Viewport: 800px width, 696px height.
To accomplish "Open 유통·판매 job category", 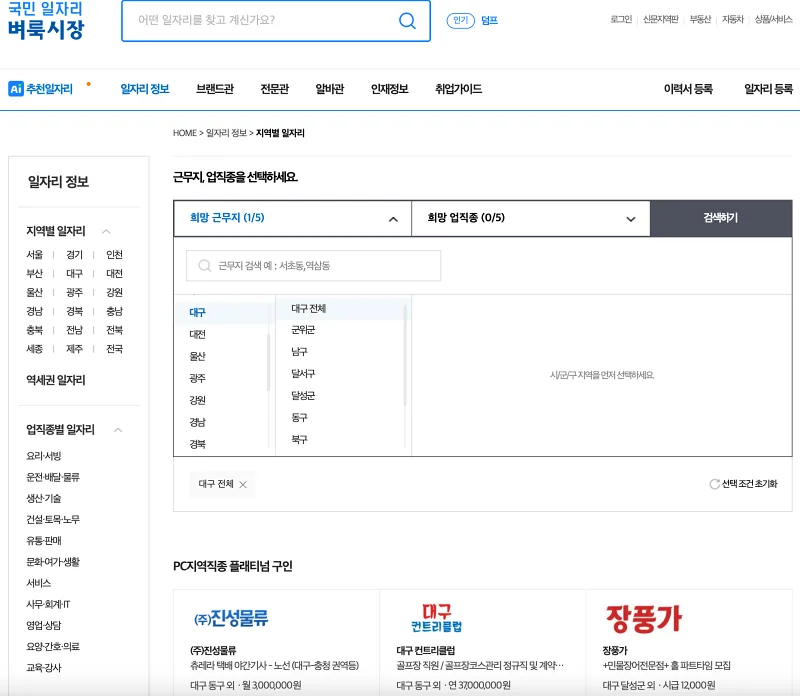I will click(x=44, y=540).
